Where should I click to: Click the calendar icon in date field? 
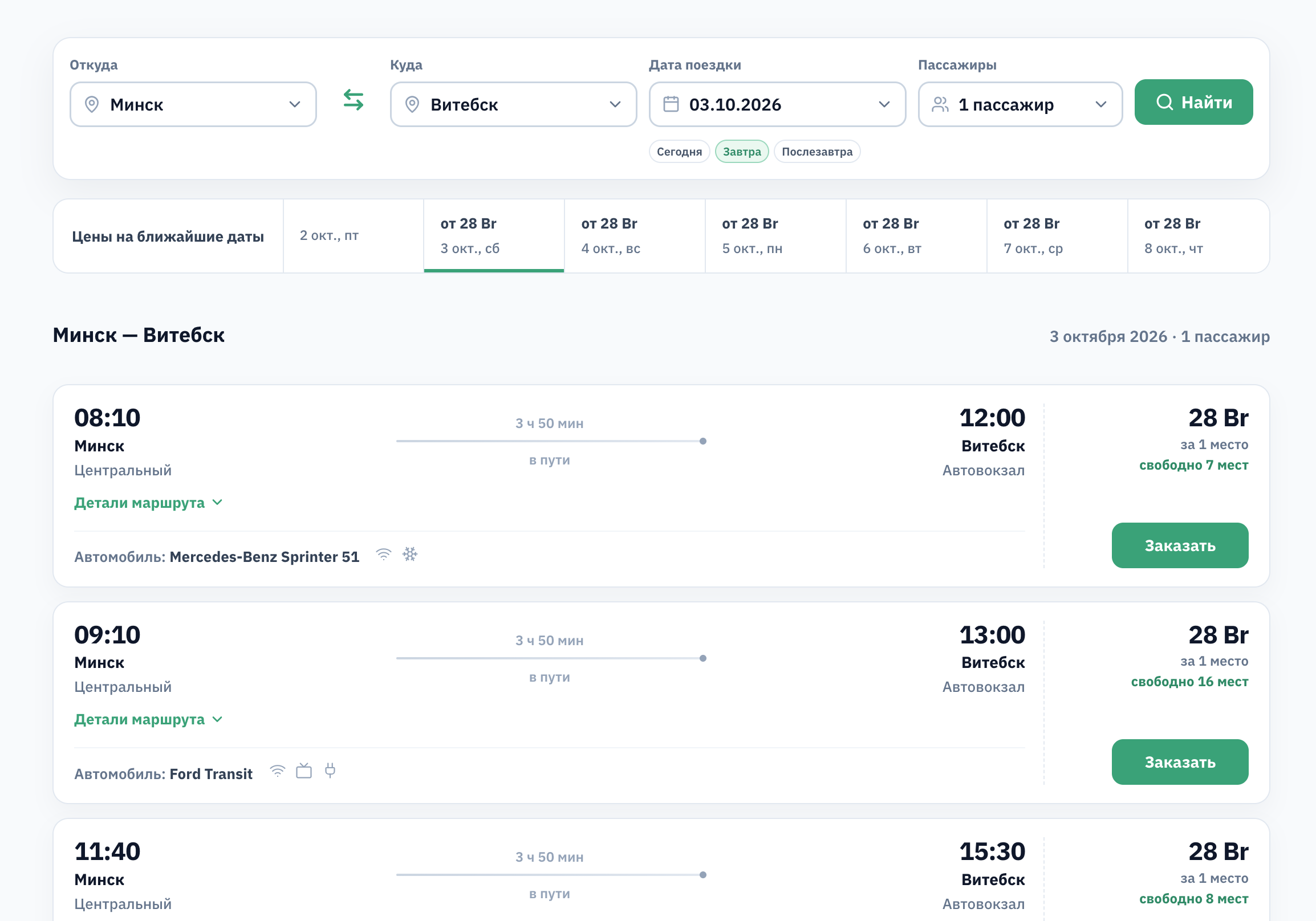[x=671, y=104]
